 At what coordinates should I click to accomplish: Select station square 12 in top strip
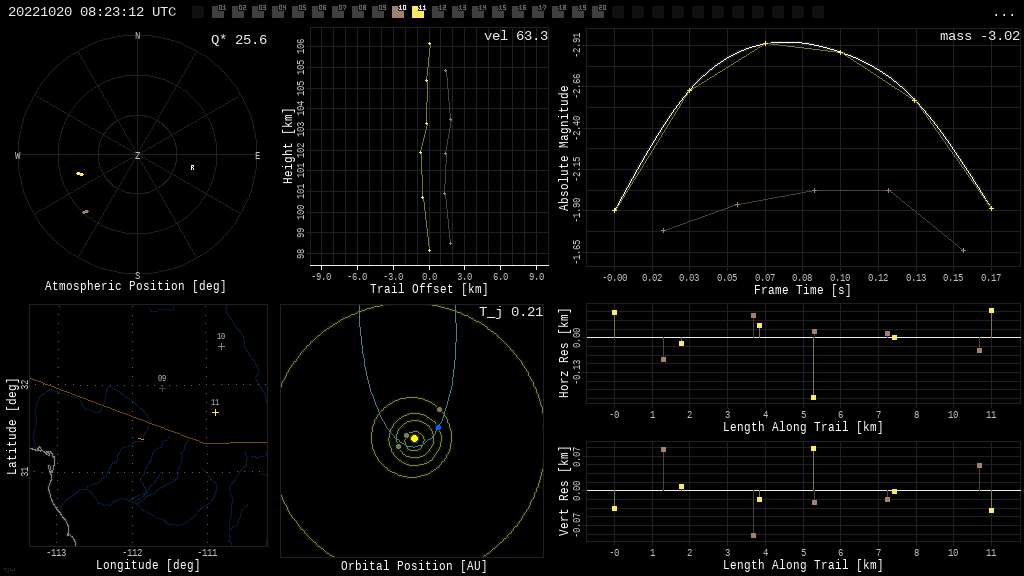438,12
